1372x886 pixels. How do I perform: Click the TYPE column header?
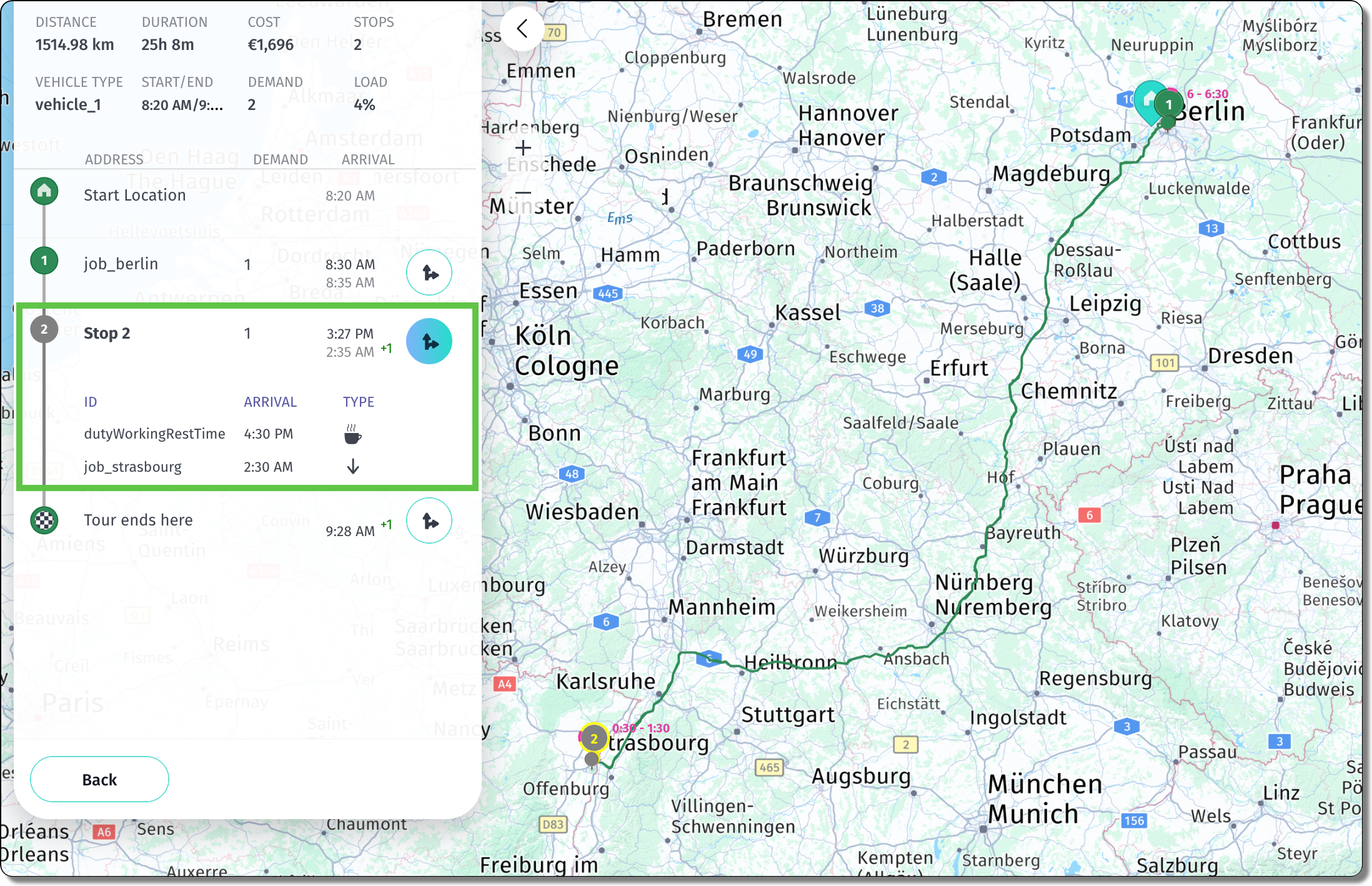pyautogui.click(x=358, y=402)
